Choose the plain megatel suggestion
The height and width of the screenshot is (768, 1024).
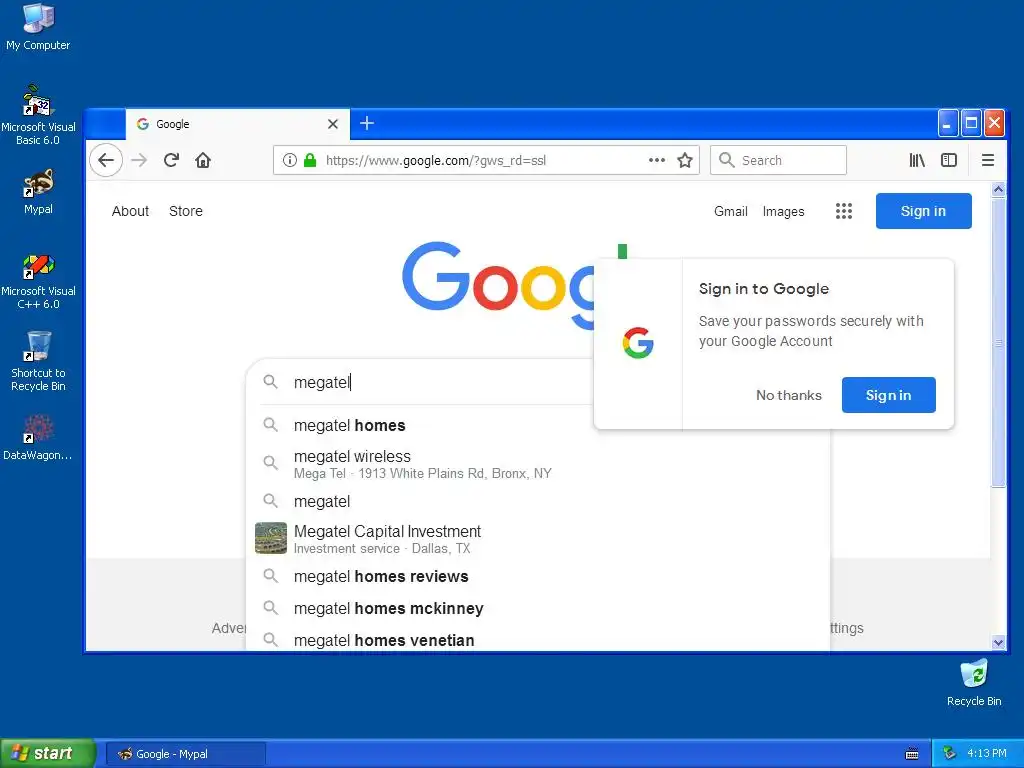point(537,502)
